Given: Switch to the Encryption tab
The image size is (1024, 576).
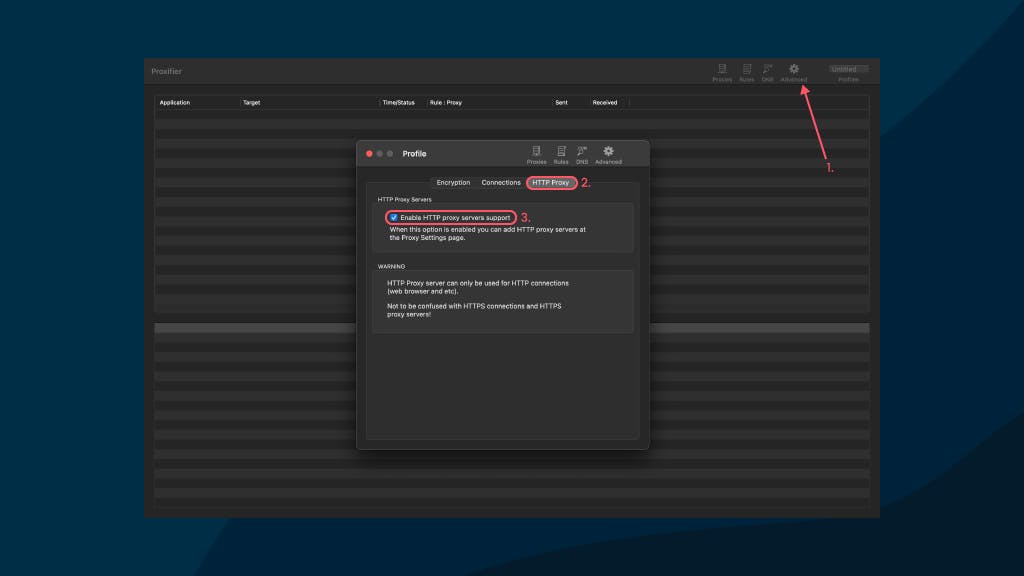Looking at the screenshot, I should tap(453, 183).
